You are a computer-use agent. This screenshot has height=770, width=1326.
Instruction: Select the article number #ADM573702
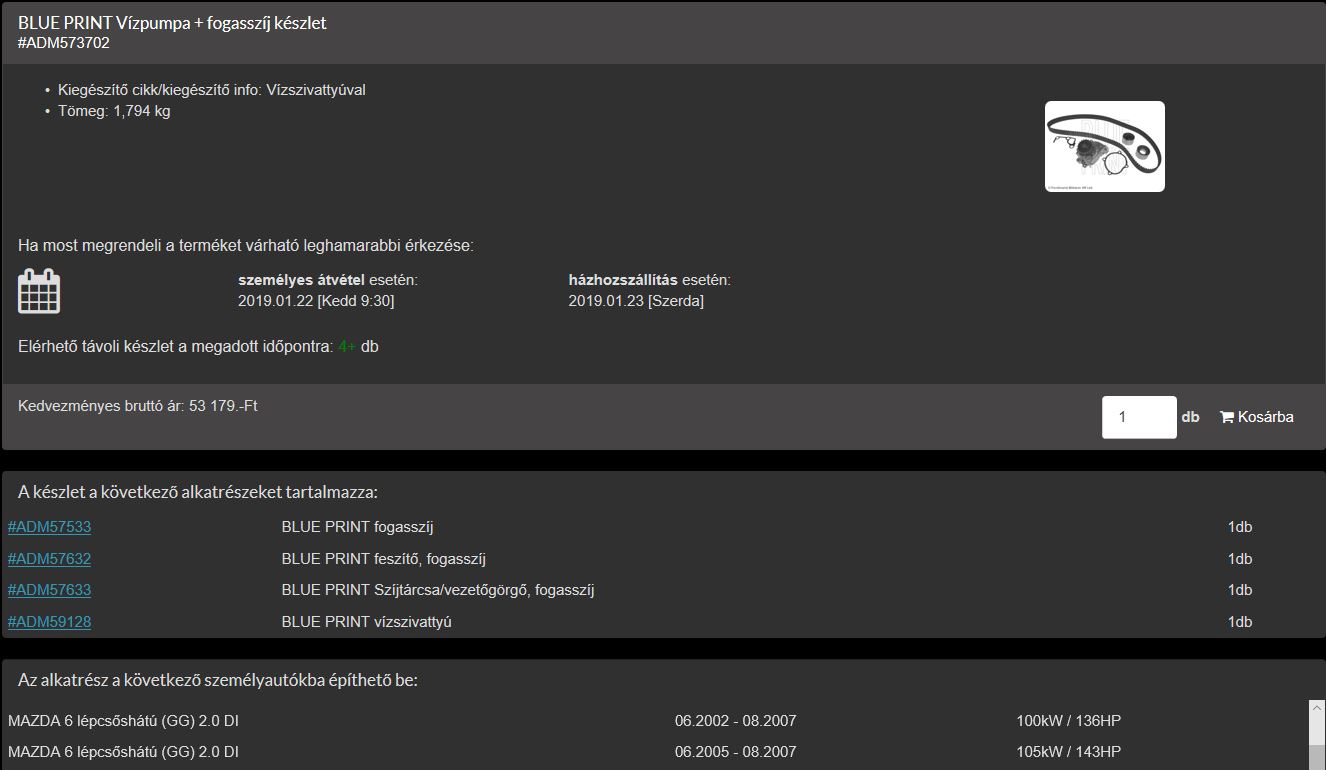(x=64, y=43)
